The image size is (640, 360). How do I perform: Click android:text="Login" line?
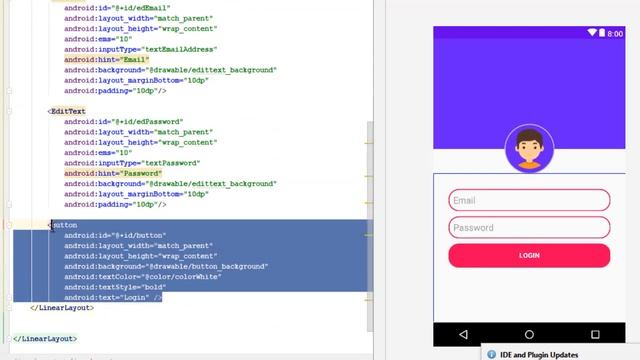click(x=113, y=298)
